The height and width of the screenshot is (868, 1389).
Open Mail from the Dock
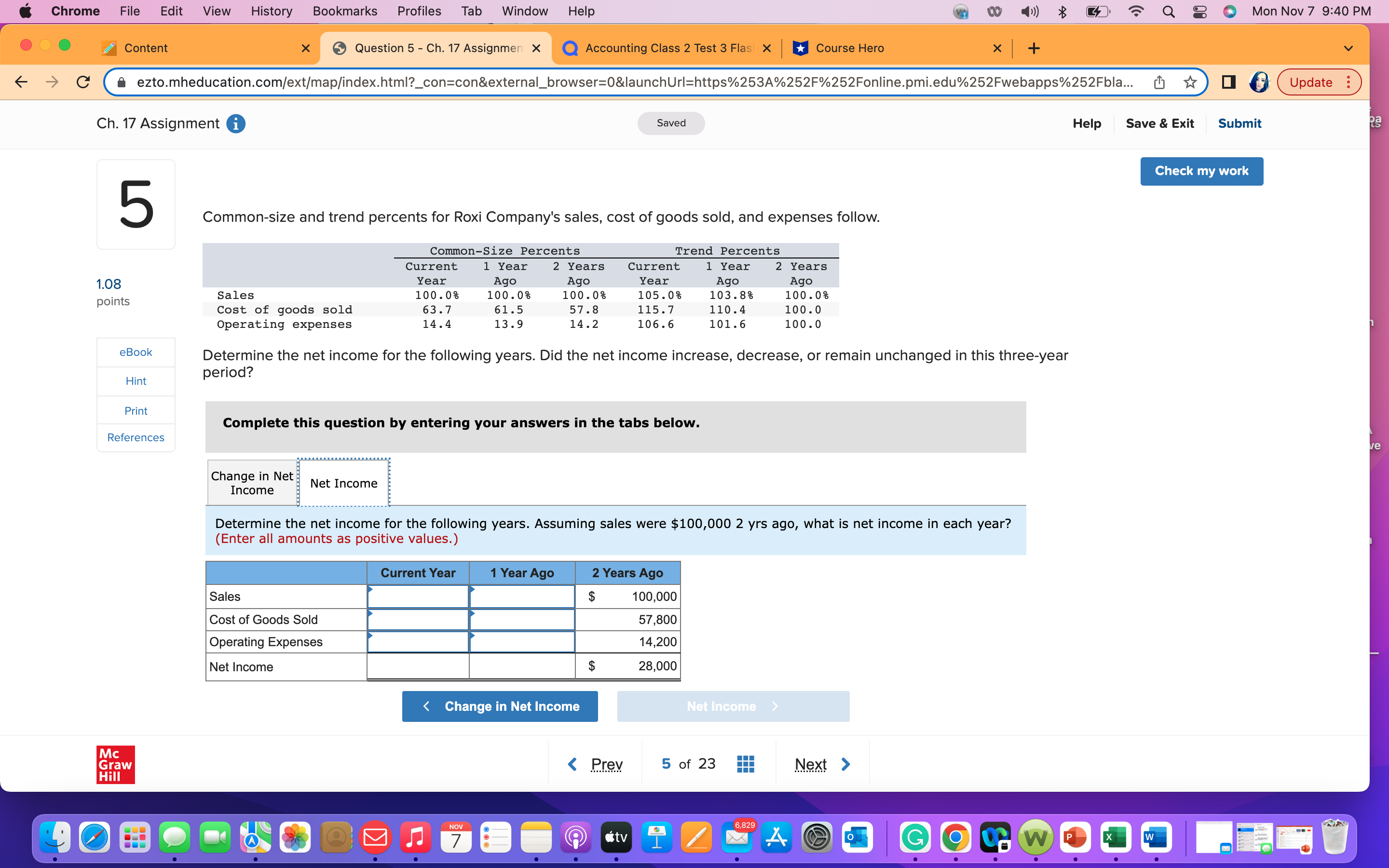(376, 838)
